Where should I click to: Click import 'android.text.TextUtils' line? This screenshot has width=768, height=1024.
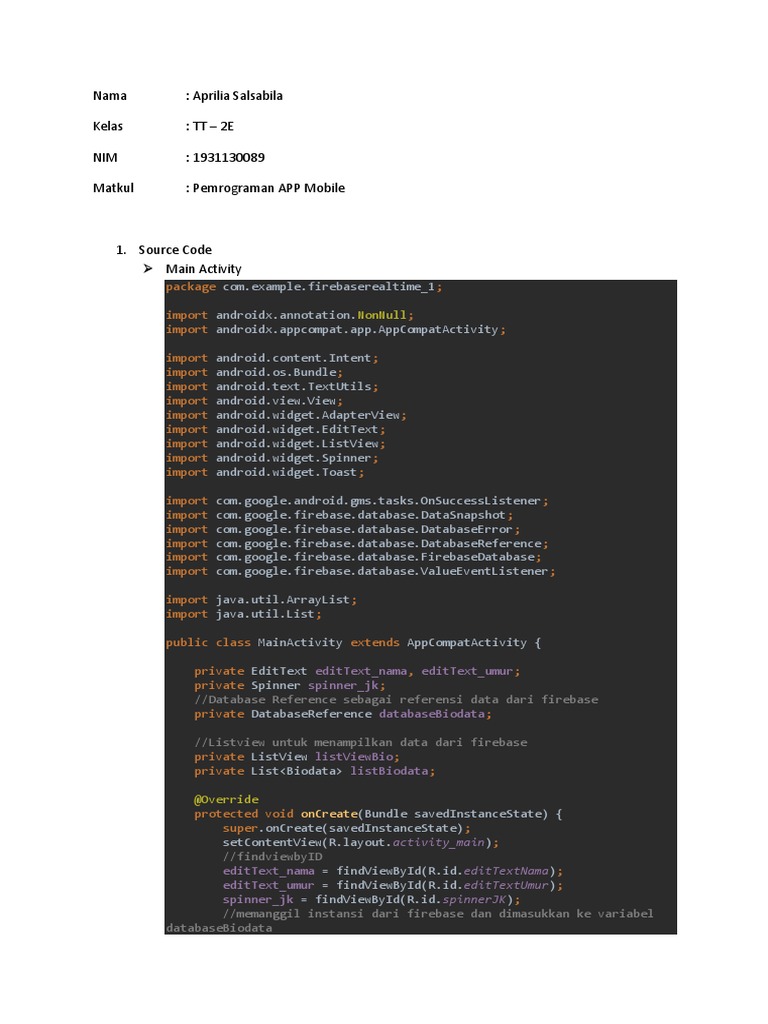(x=272, y=387)
